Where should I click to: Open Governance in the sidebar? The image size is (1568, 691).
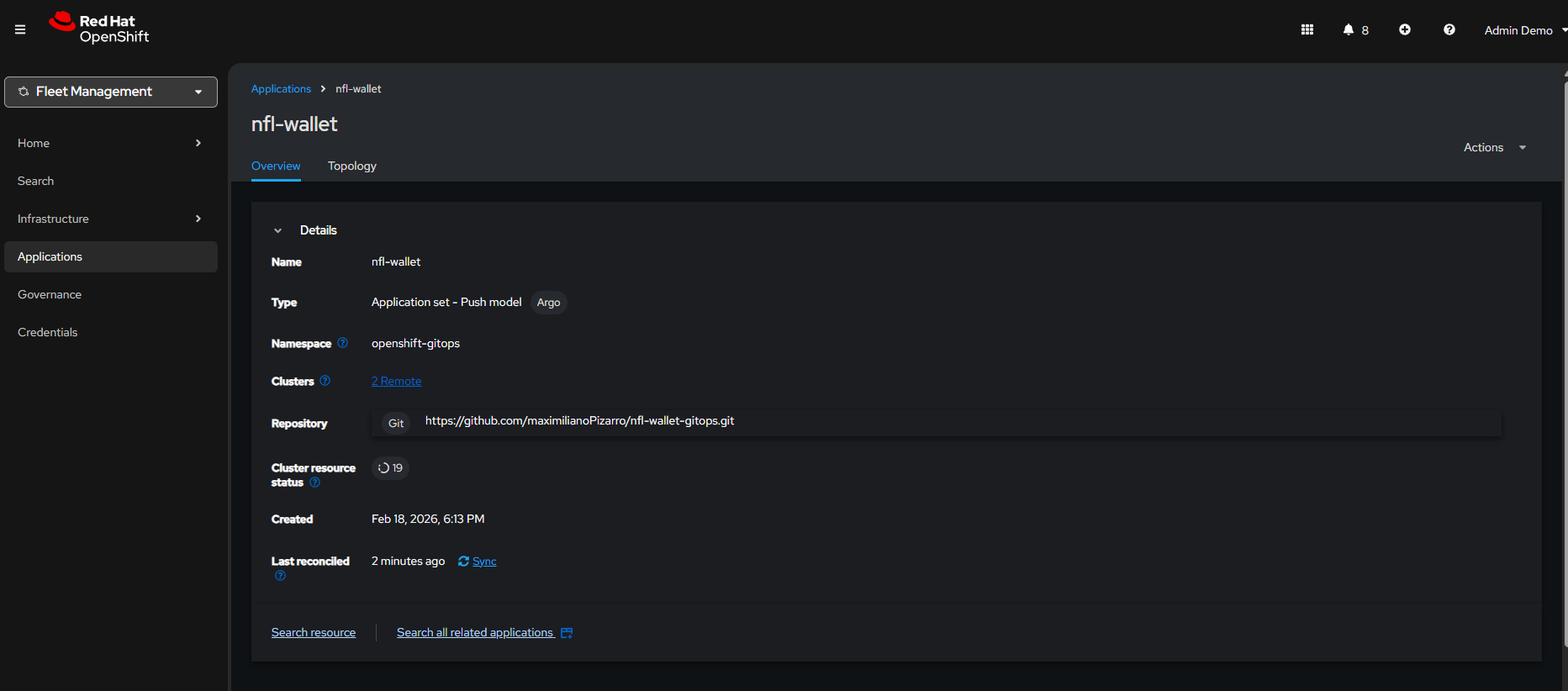coord(50,294)
